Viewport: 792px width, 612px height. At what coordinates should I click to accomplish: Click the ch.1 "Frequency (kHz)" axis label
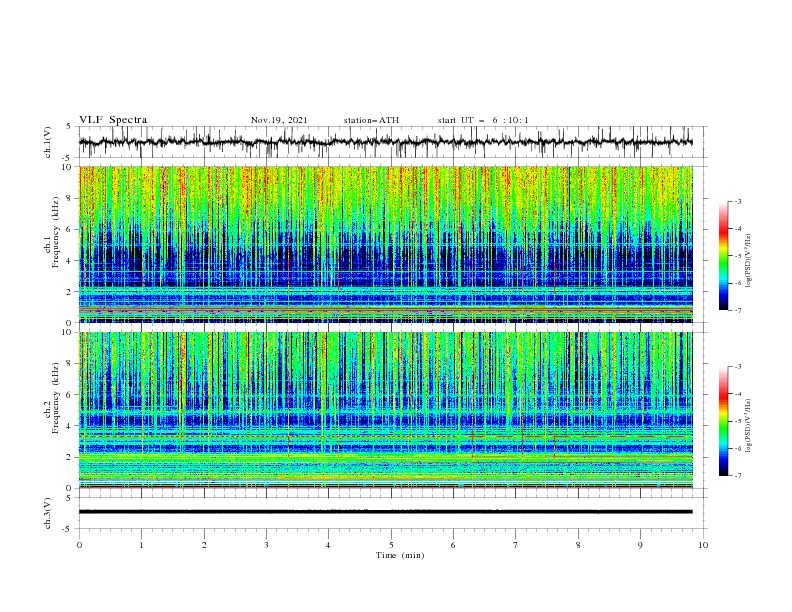point(56,233)
